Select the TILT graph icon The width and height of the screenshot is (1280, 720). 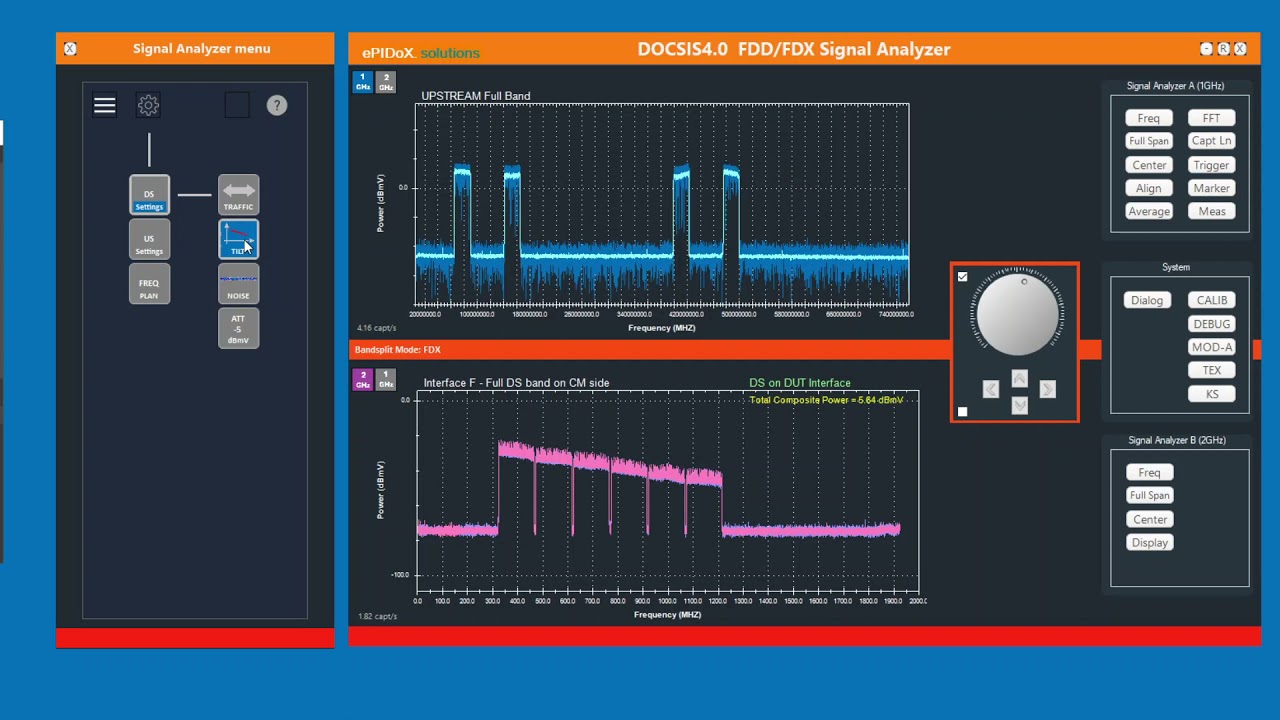point(238,240)
